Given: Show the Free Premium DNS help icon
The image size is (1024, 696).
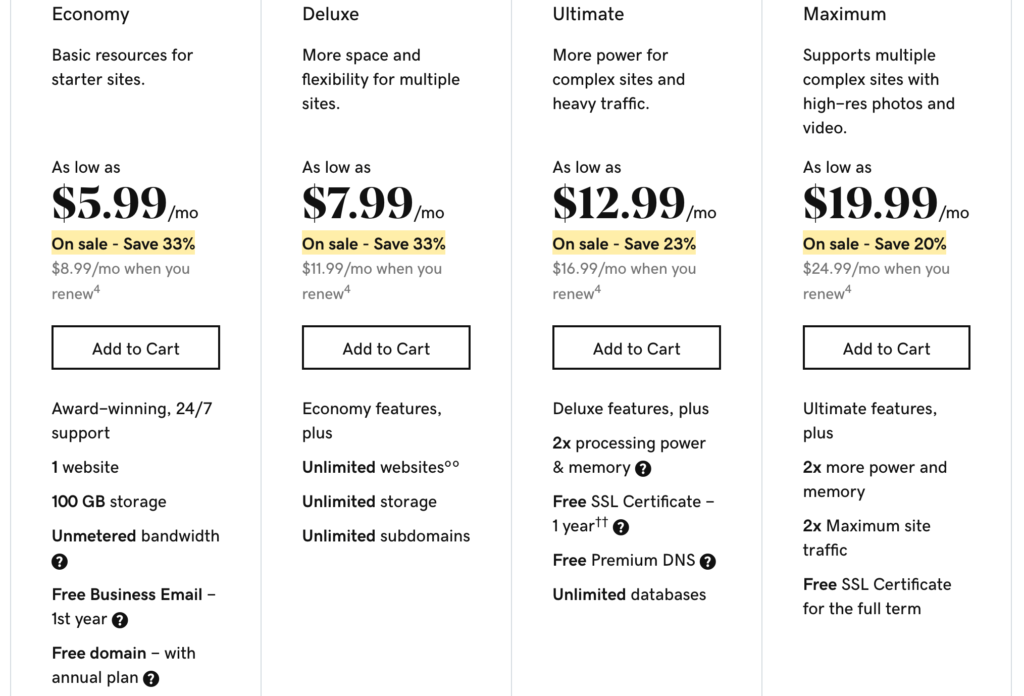Looking at the screenshot, I should [708, 562].
